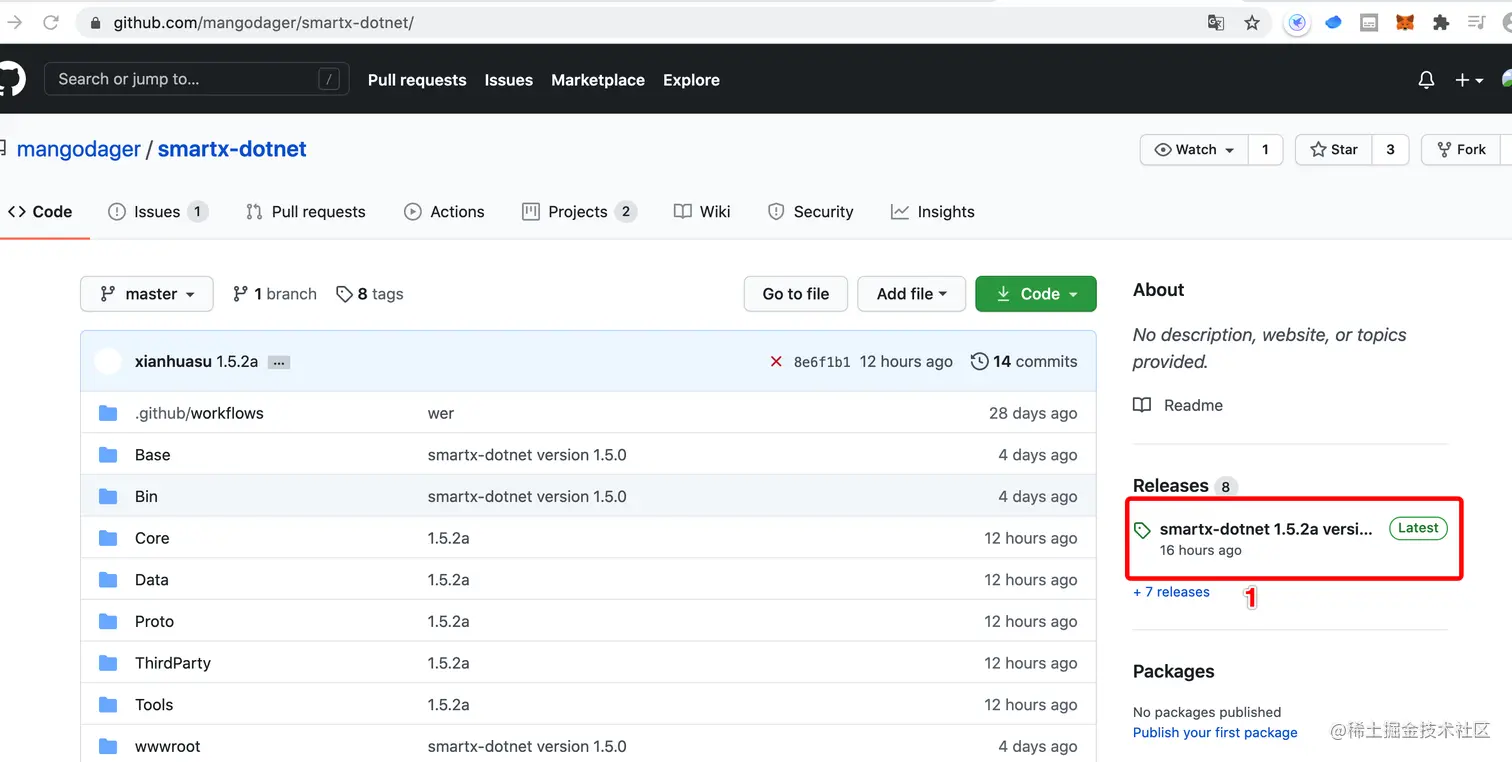Click the commit history clock icon
Screen dimensions: 1512x762
[x=980, y=362]
